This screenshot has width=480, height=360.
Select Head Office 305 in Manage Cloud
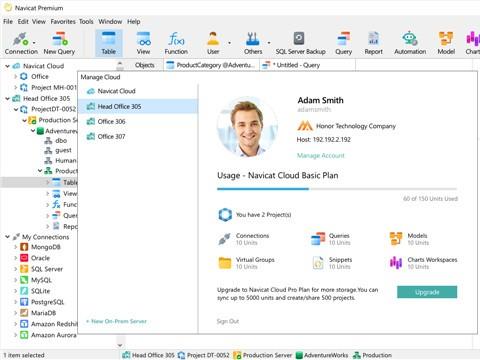click(x=138, y=106)
